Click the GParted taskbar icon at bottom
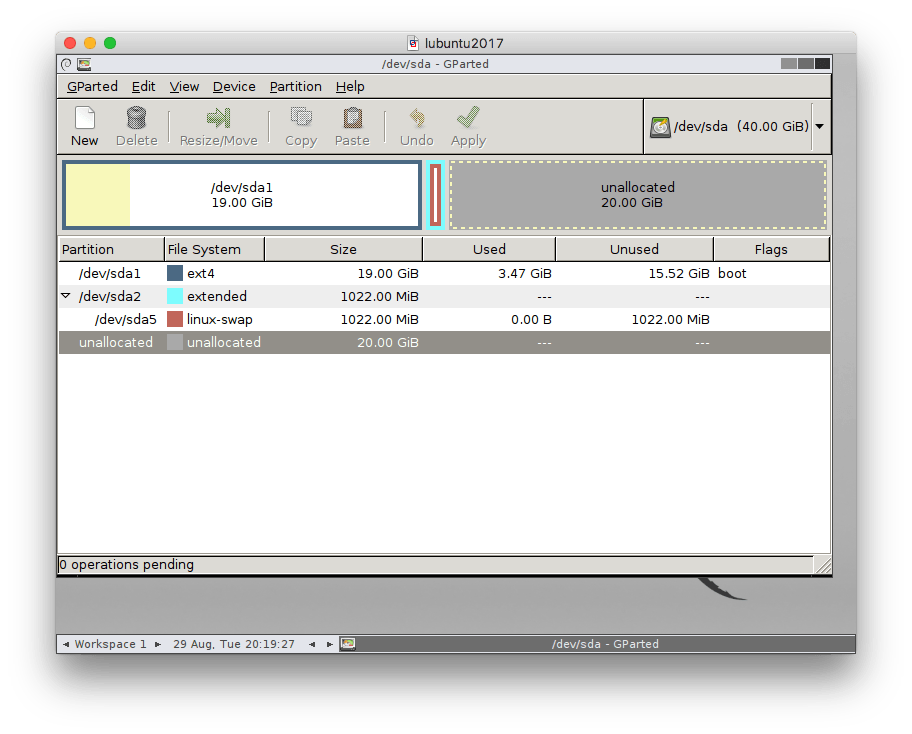Image resolution: width=912 pixels, height=734 pixels. click(348, 644)
